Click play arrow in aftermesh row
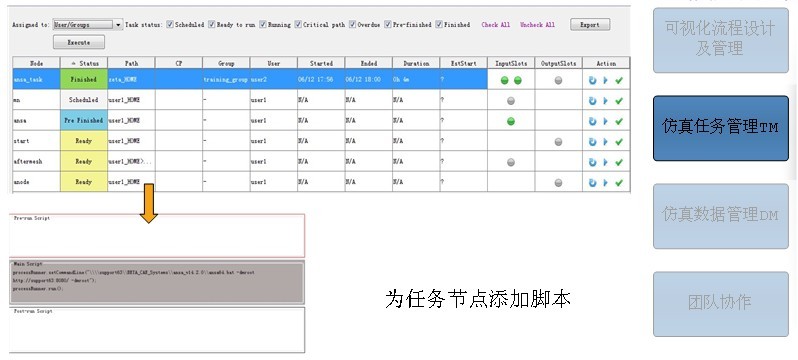Screen dimensions: 798x360 pos(606,162)
